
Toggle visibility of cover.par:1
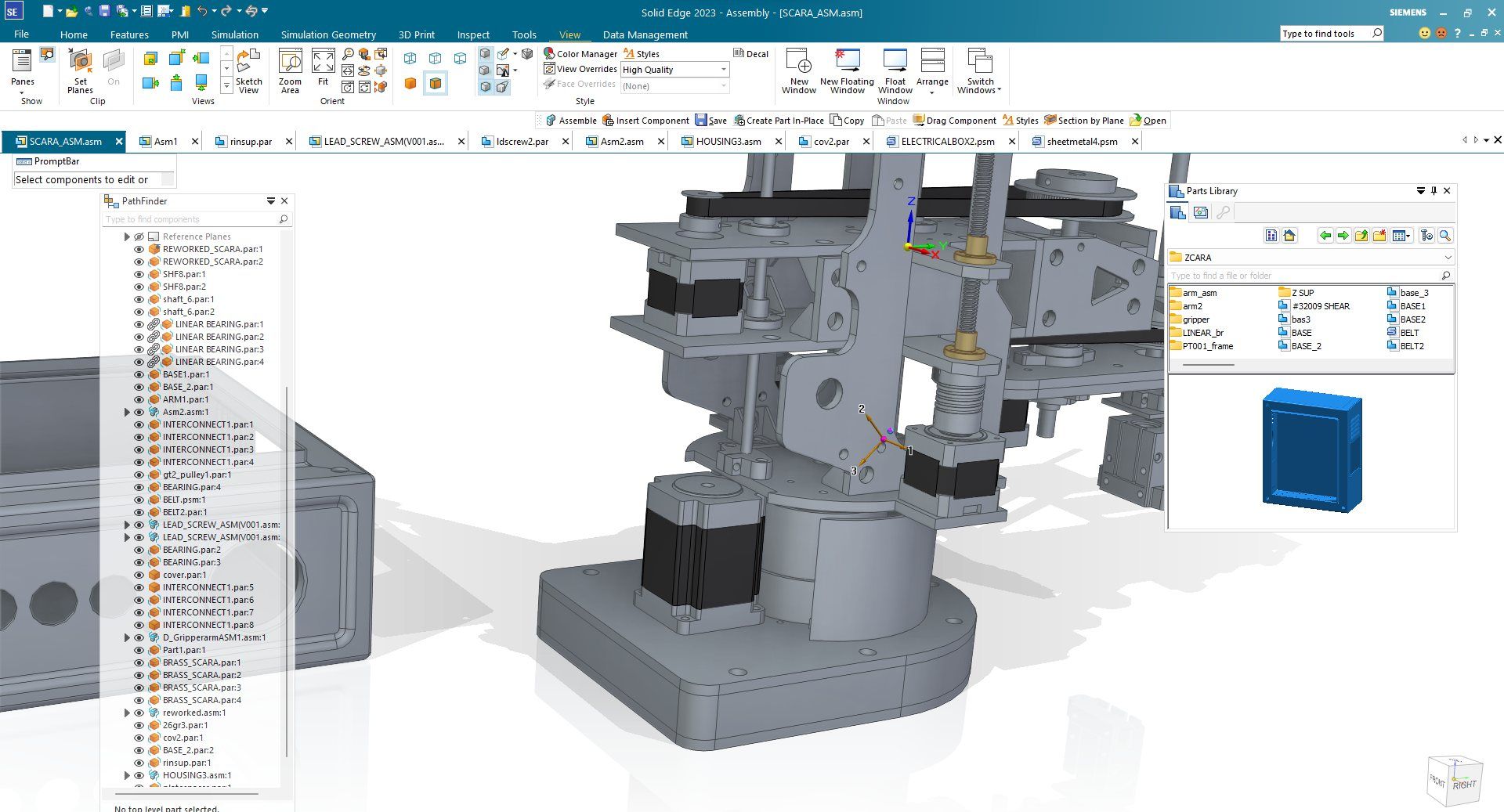[139, 575]
